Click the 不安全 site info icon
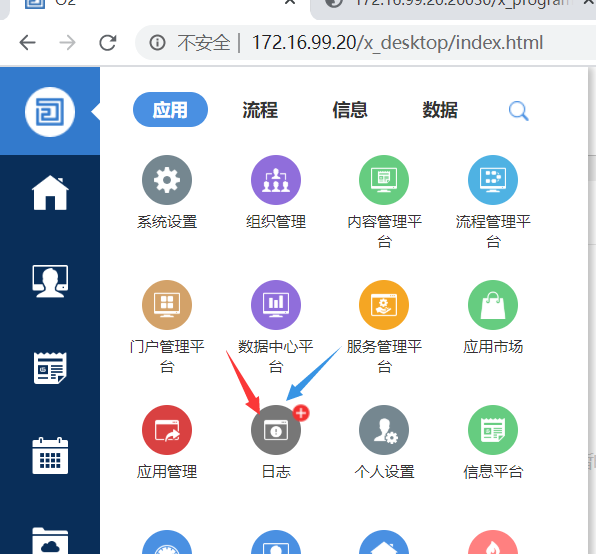This screenshot has height=554, width=596. tap(157, 43)
